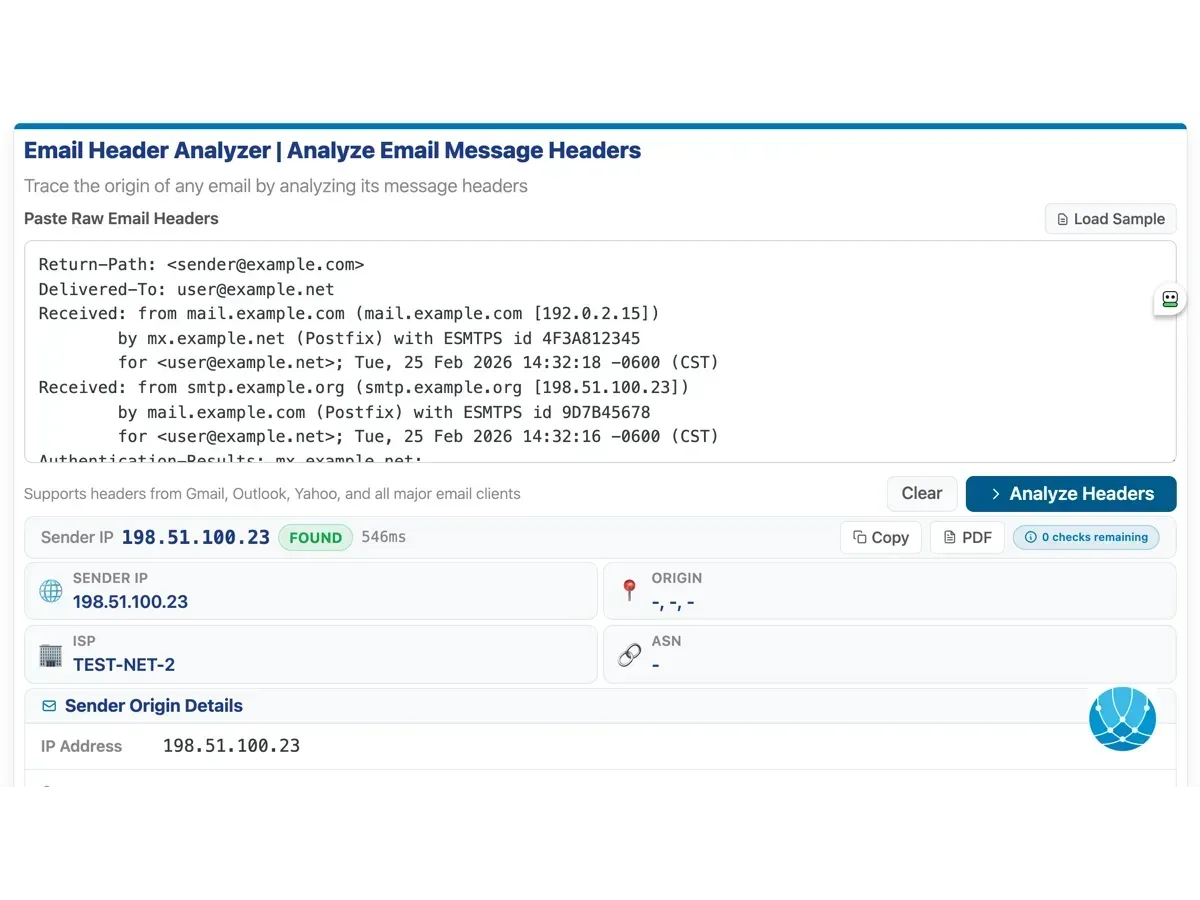This screenshot has width=1200, height=900.
Task: Click inside the raw email headers textarea
Action: tap(600, 351)
